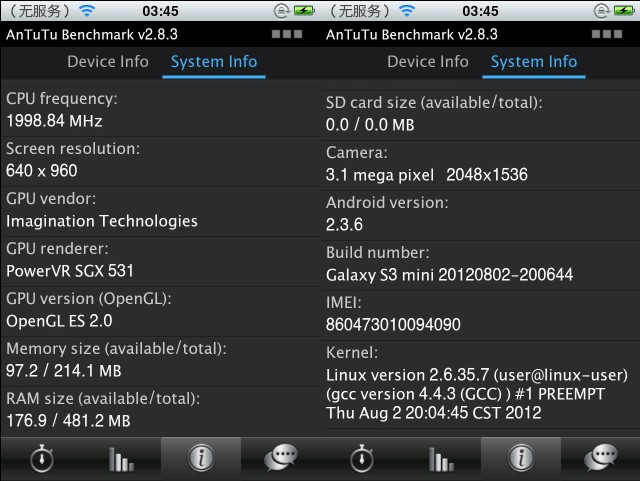Tap the Kernel Linux version entry

tap(480, 384)
